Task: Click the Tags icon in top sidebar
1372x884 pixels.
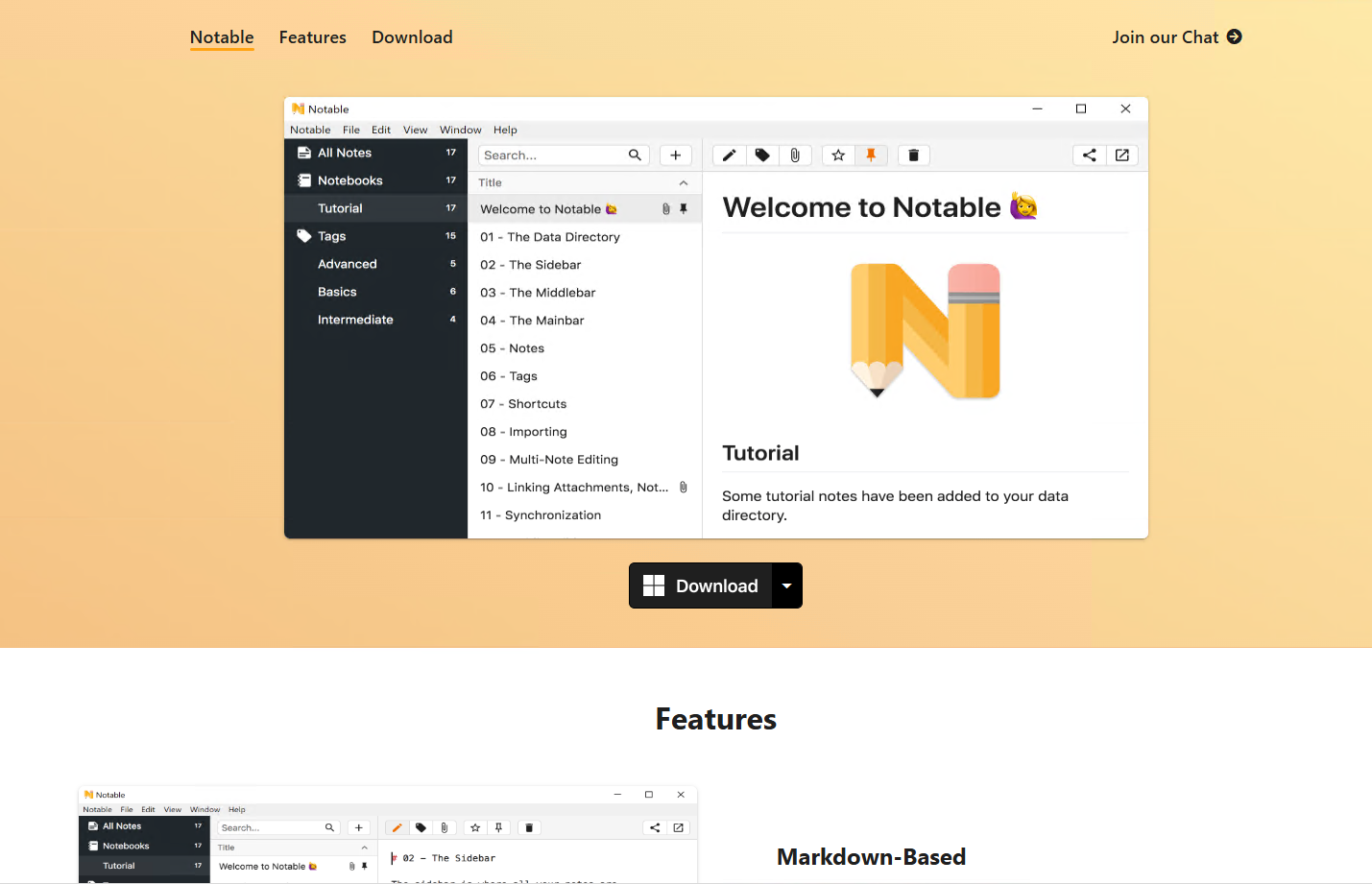Action: click(x=304, y=236)
